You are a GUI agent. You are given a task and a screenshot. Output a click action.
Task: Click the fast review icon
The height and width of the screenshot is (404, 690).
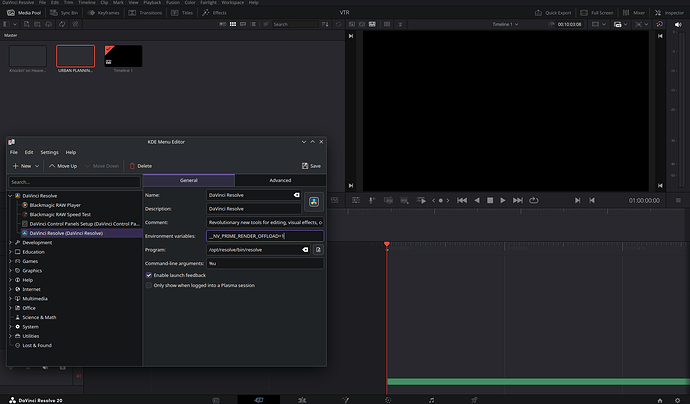pos(421,200)
